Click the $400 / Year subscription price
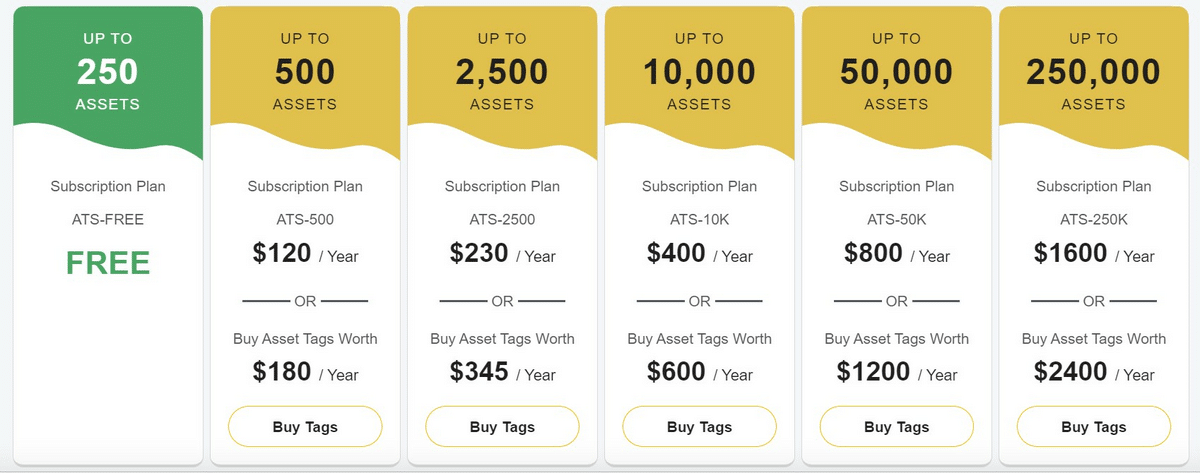 tap(699, 254)
